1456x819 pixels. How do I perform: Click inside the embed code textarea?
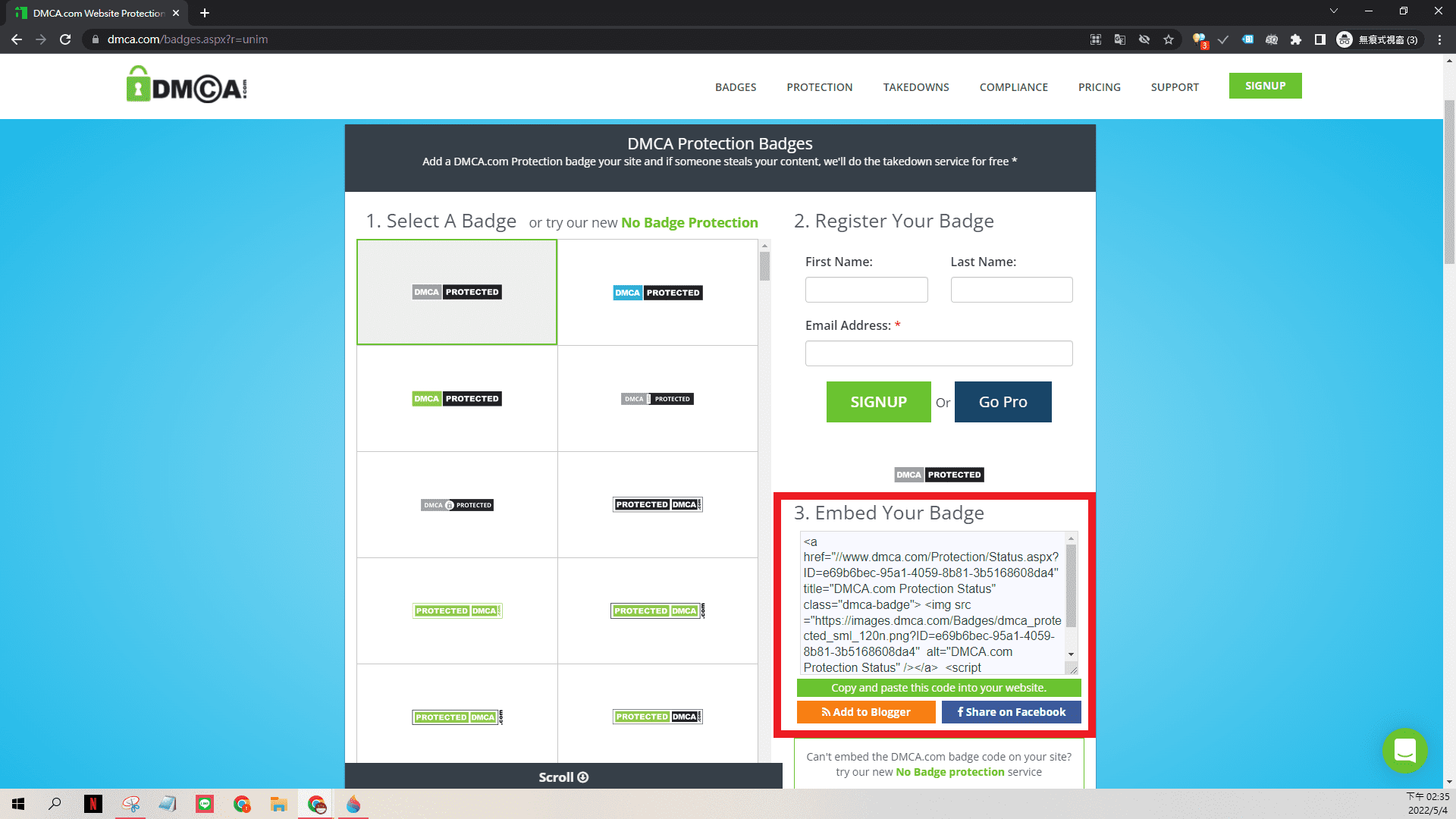click(933, 603)
